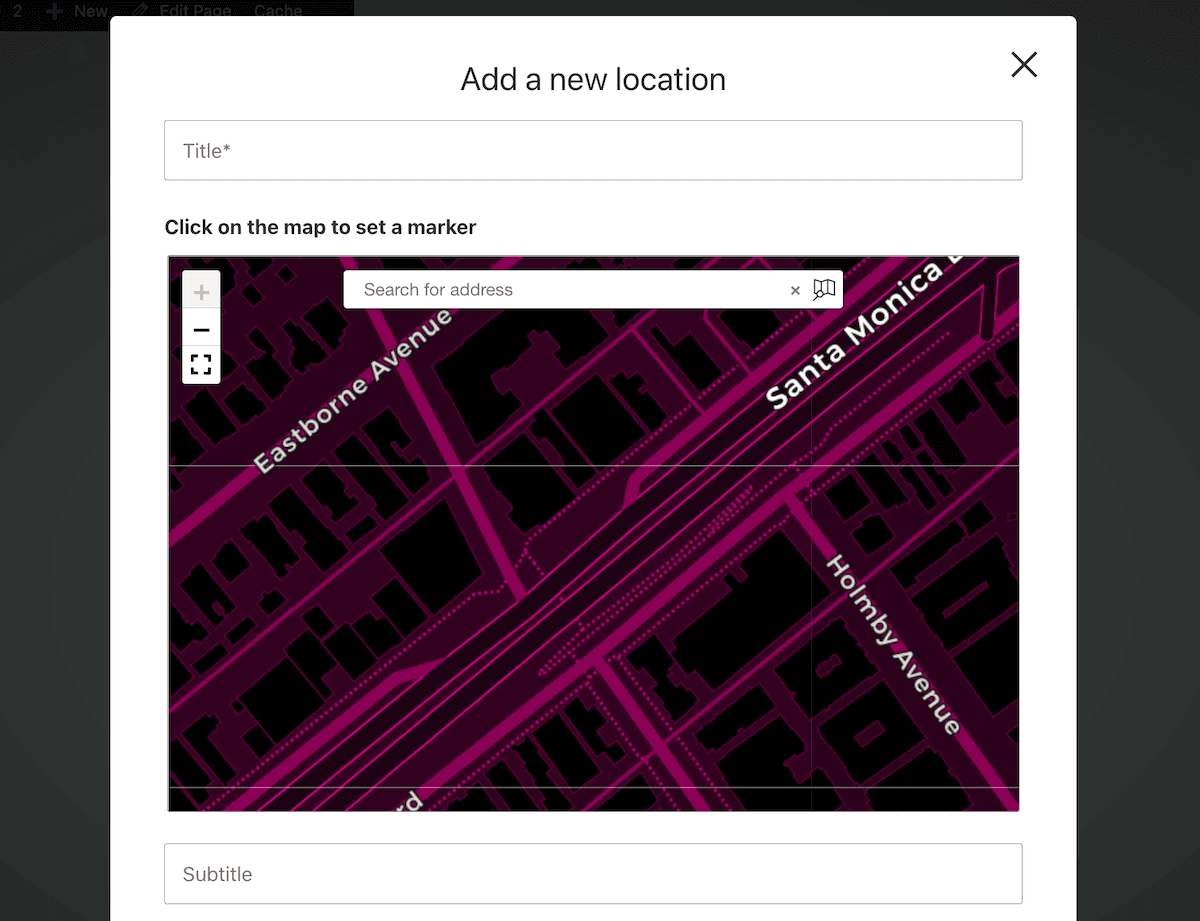
Task: Zoom in the map with plus button
Action: click(x=201, y=292)
